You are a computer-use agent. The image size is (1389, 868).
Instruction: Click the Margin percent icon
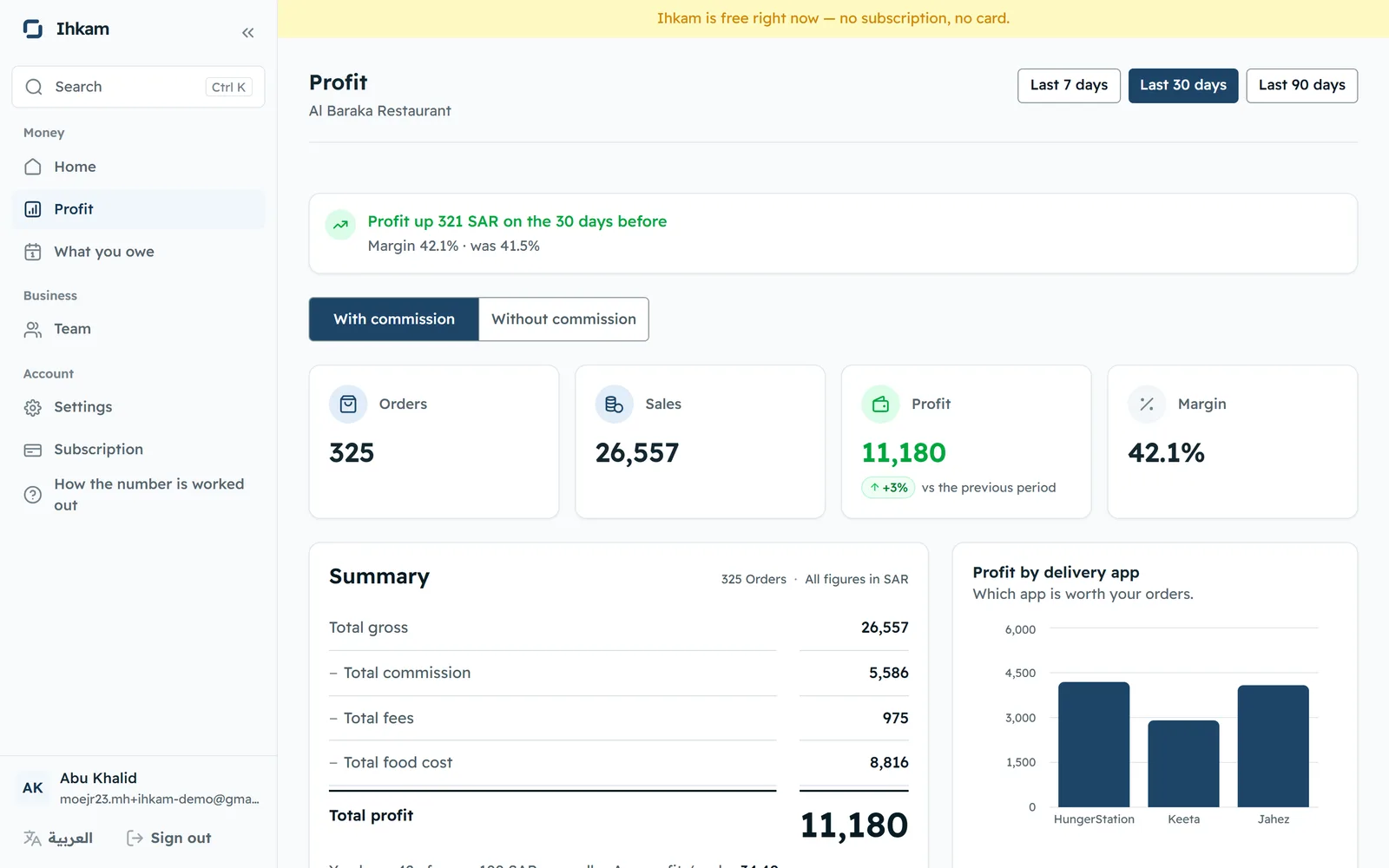(1147, 404)
